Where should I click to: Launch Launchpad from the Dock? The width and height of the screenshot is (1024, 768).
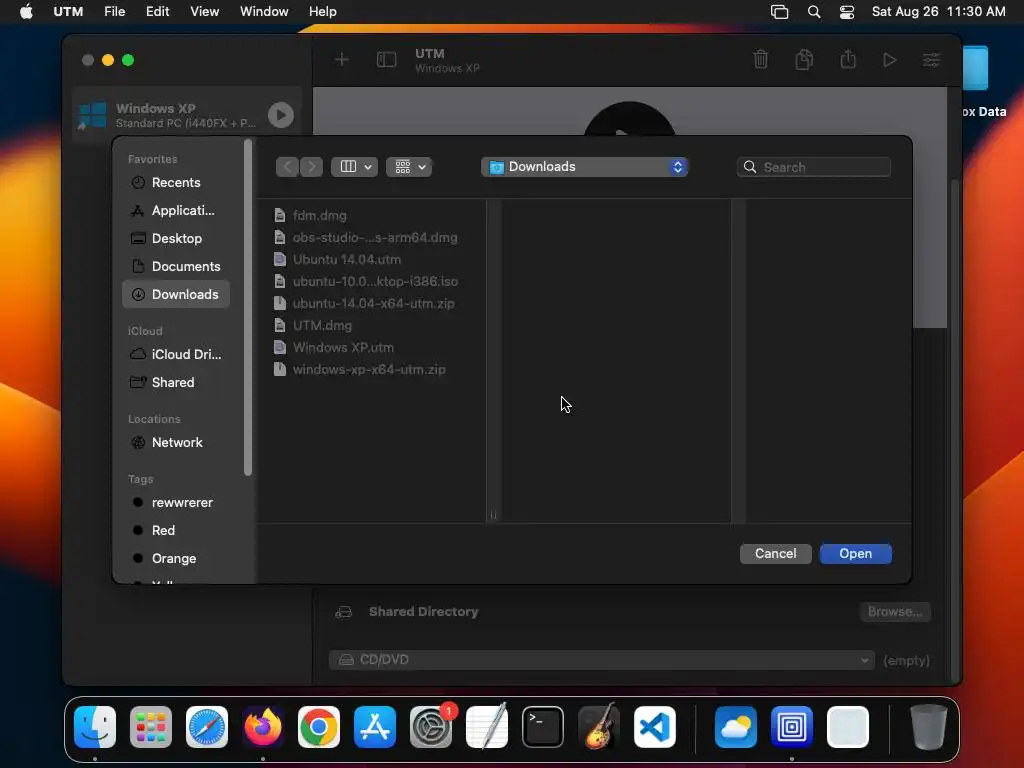(151, 727)
